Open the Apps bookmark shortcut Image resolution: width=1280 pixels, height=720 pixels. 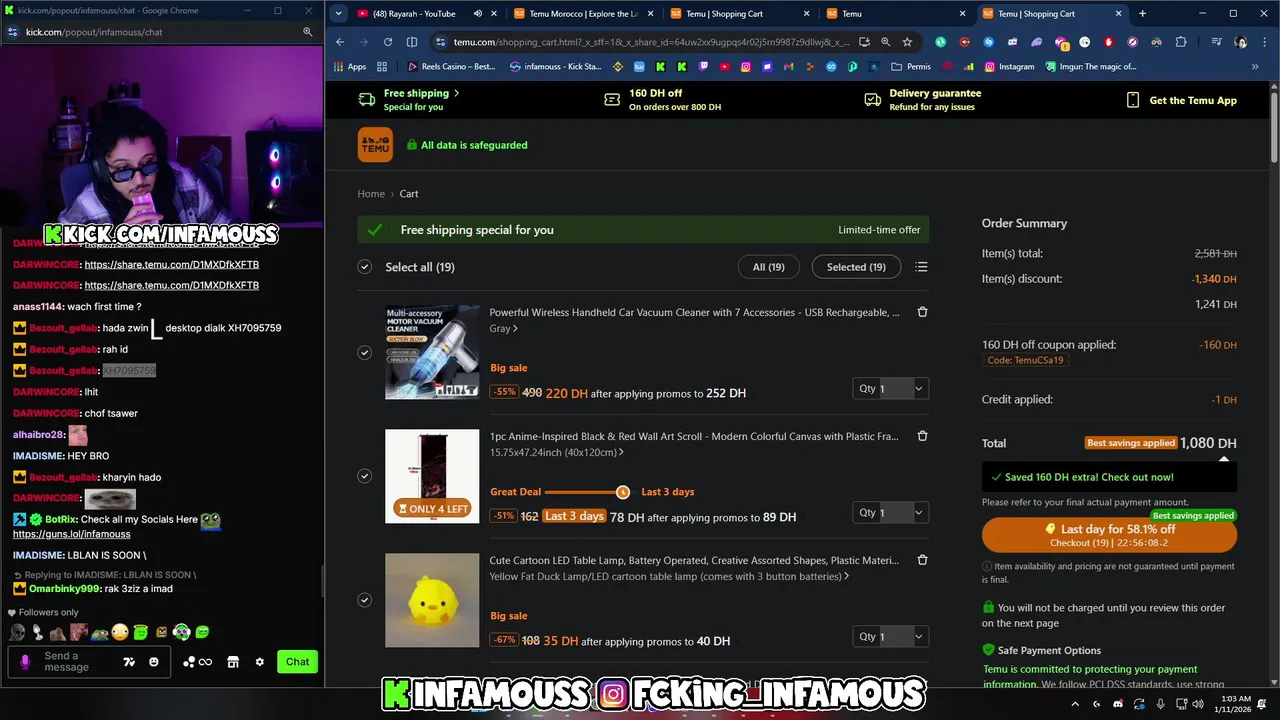click(349, 67)
